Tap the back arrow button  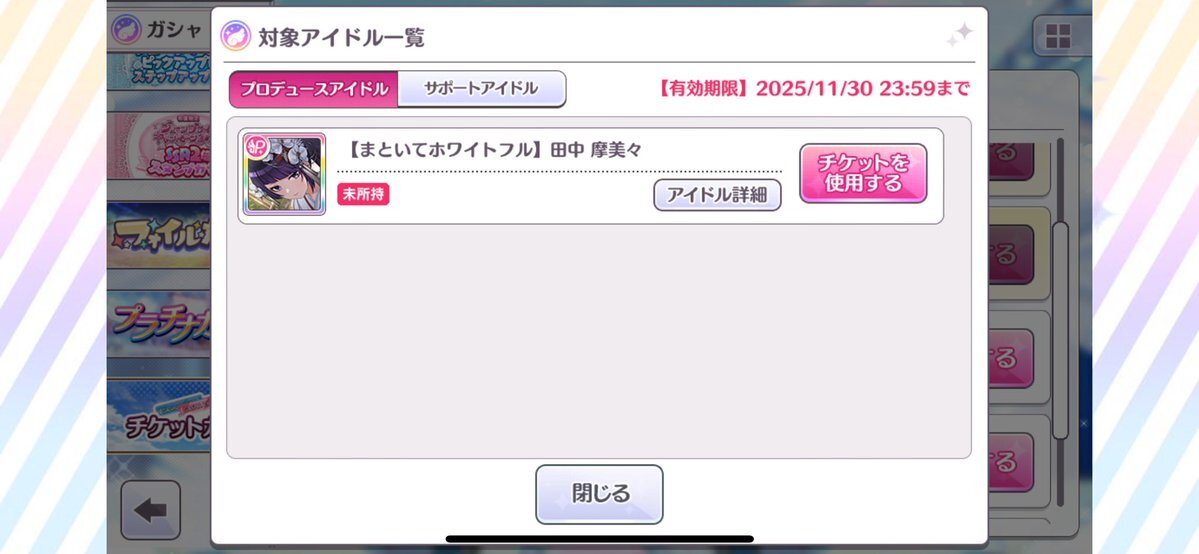(151, 510)
